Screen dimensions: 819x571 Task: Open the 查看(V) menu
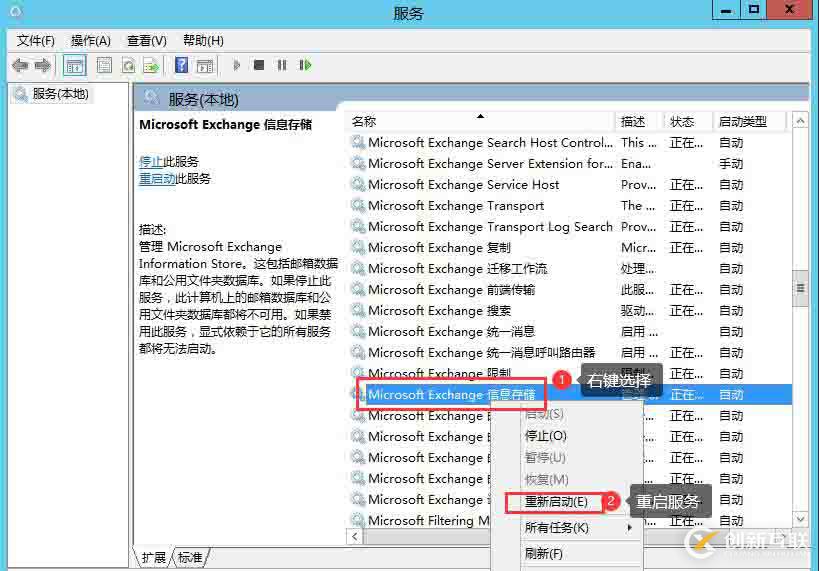pos(147,41)
